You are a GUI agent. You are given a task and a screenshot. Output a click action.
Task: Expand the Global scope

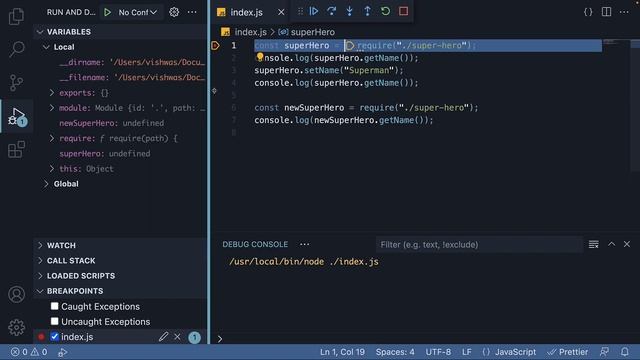46,184
